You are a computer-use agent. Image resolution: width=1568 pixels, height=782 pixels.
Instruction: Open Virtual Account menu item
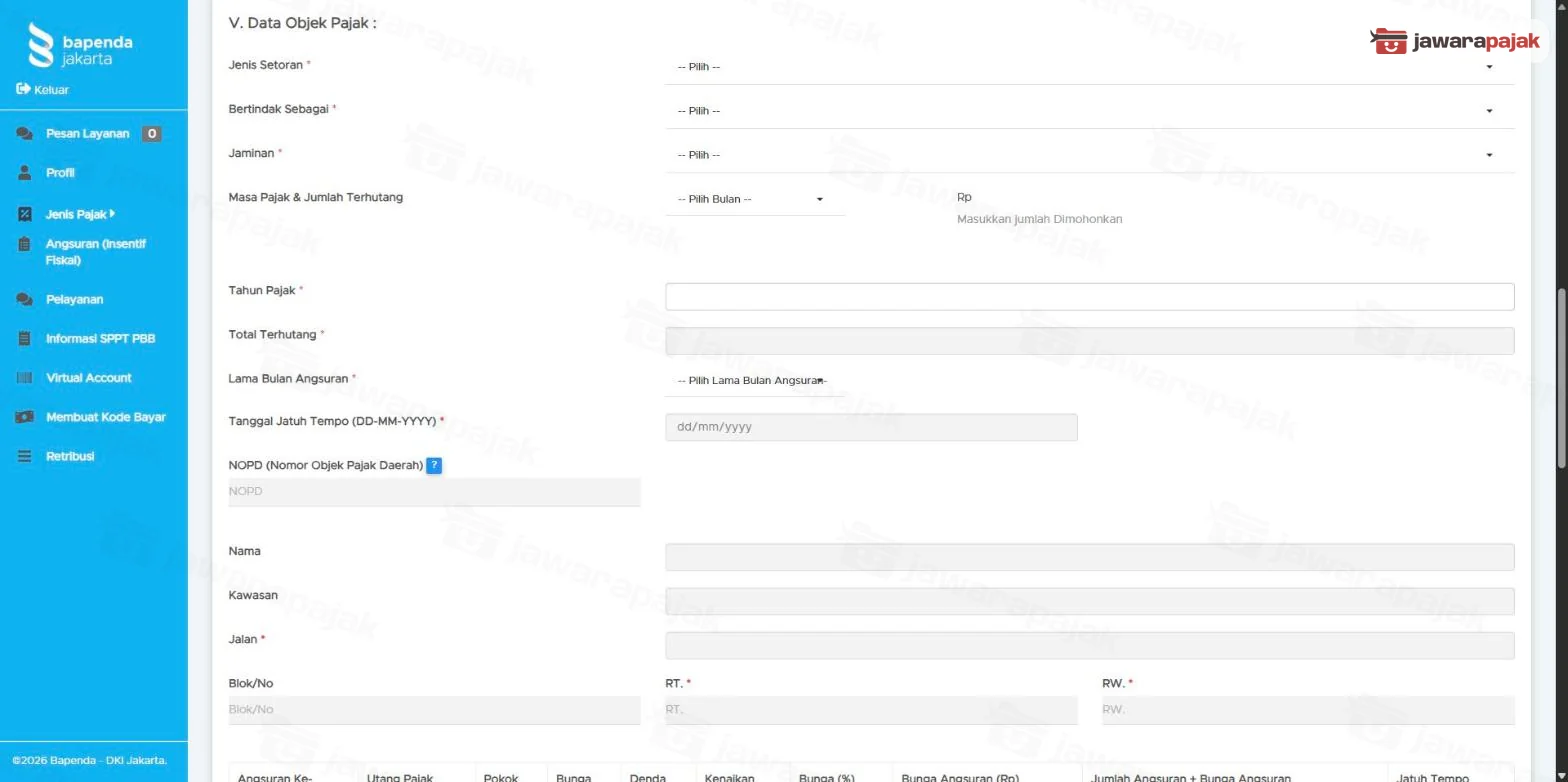(88, 378)
